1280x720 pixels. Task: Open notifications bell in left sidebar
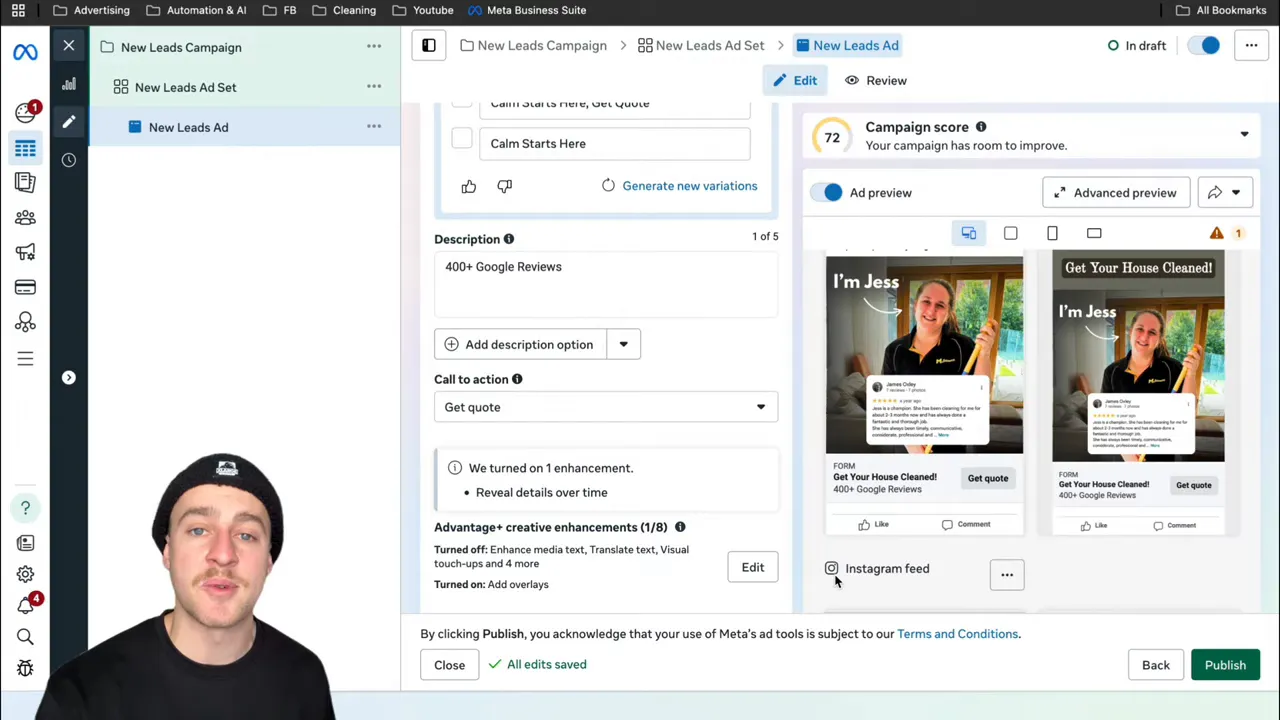click(25, 605)
